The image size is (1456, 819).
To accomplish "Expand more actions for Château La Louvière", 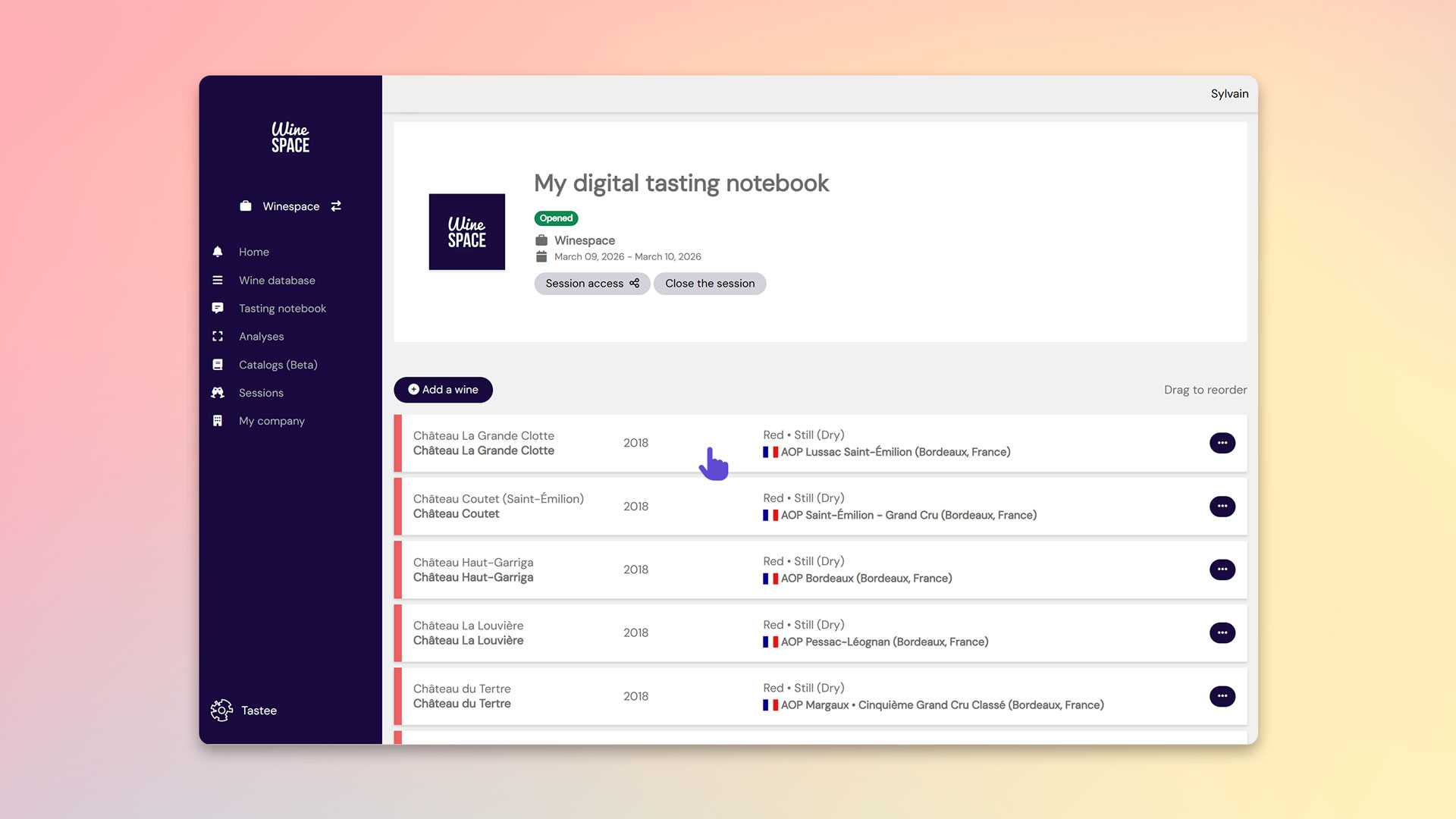I will click(1222, 632).
